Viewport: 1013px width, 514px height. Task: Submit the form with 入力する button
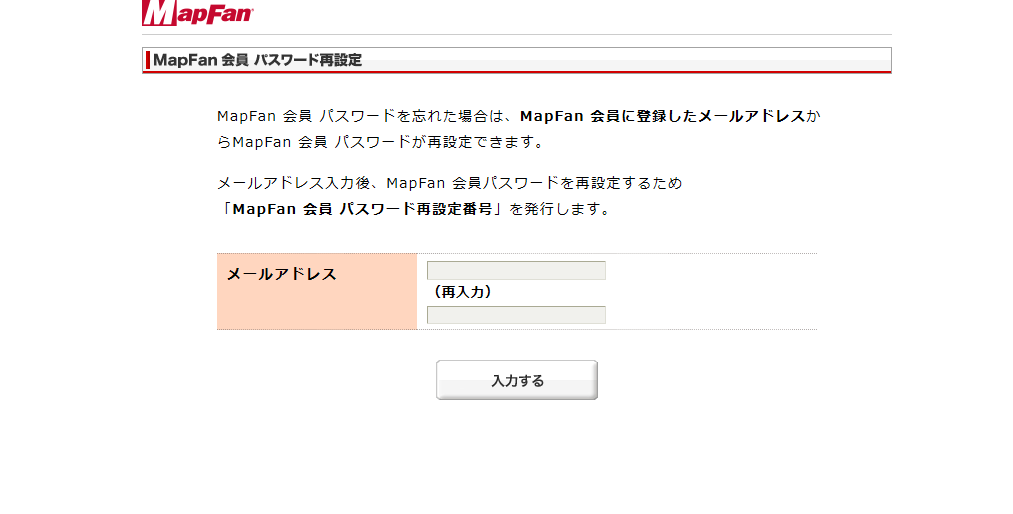[x=517, y=380]
